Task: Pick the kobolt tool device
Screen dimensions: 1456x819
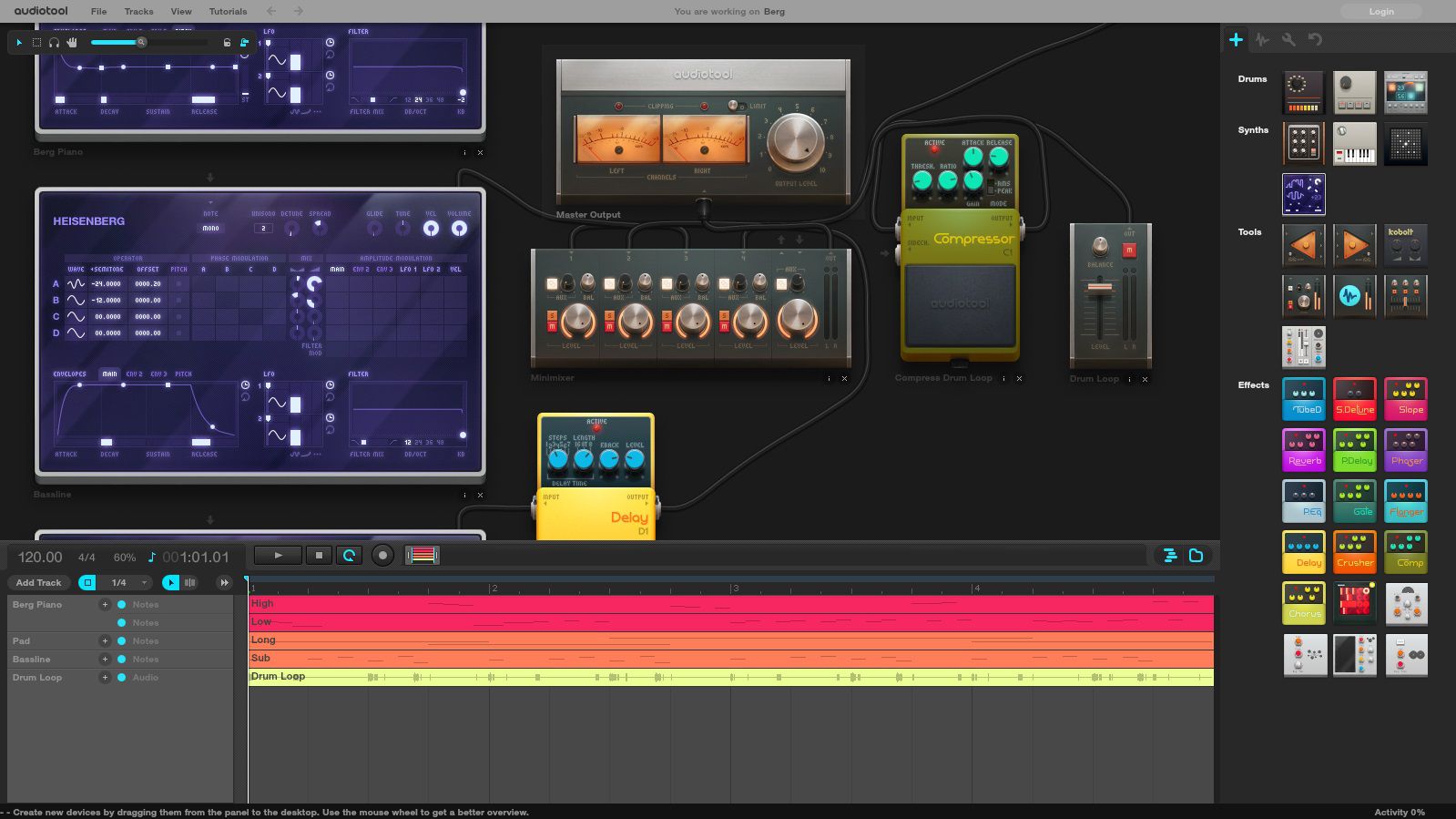Action: tap(1405, 246)
